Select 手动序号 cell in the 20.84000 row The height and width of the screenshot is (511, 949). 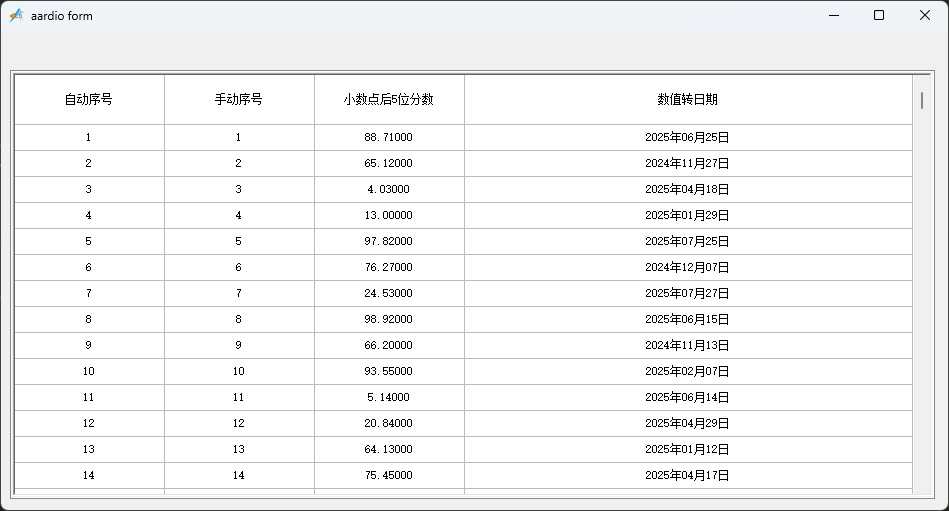pos(239,424)
